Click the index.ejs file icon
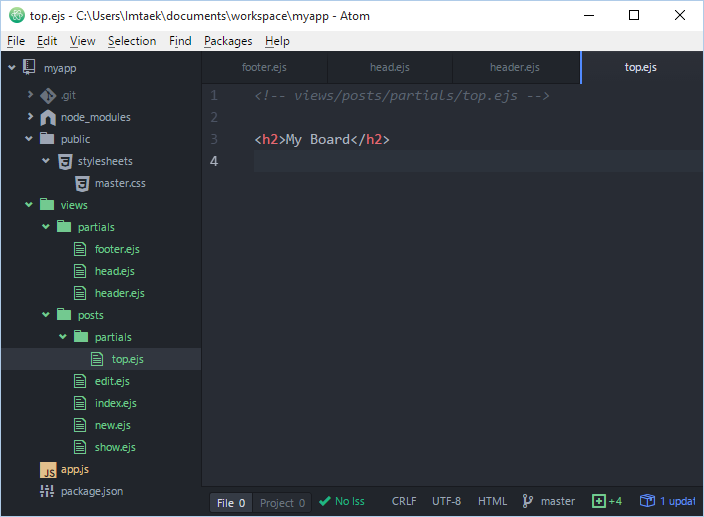Viewport: 704px width, 517px height. [80, 403]
